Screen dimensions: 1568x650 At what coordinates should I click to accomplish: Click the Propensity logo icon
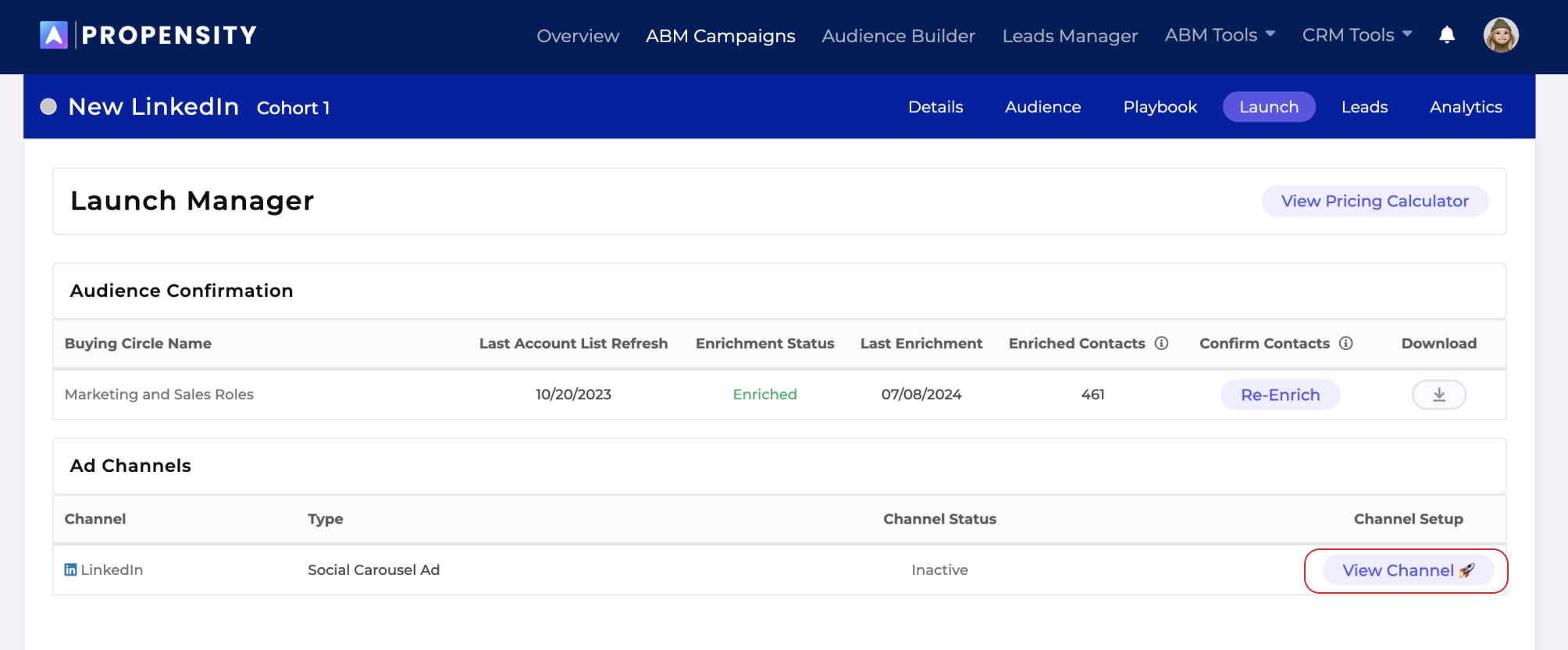(54, 35)
